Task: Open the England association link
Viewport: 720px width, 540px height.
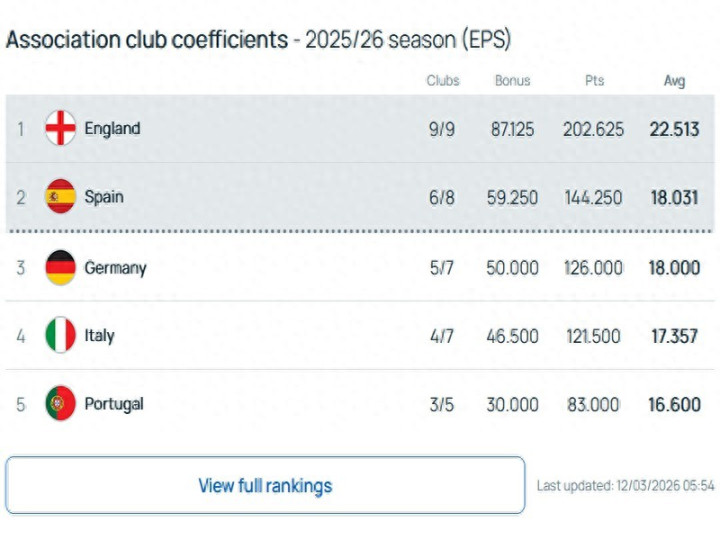Action: click(112, 129)
